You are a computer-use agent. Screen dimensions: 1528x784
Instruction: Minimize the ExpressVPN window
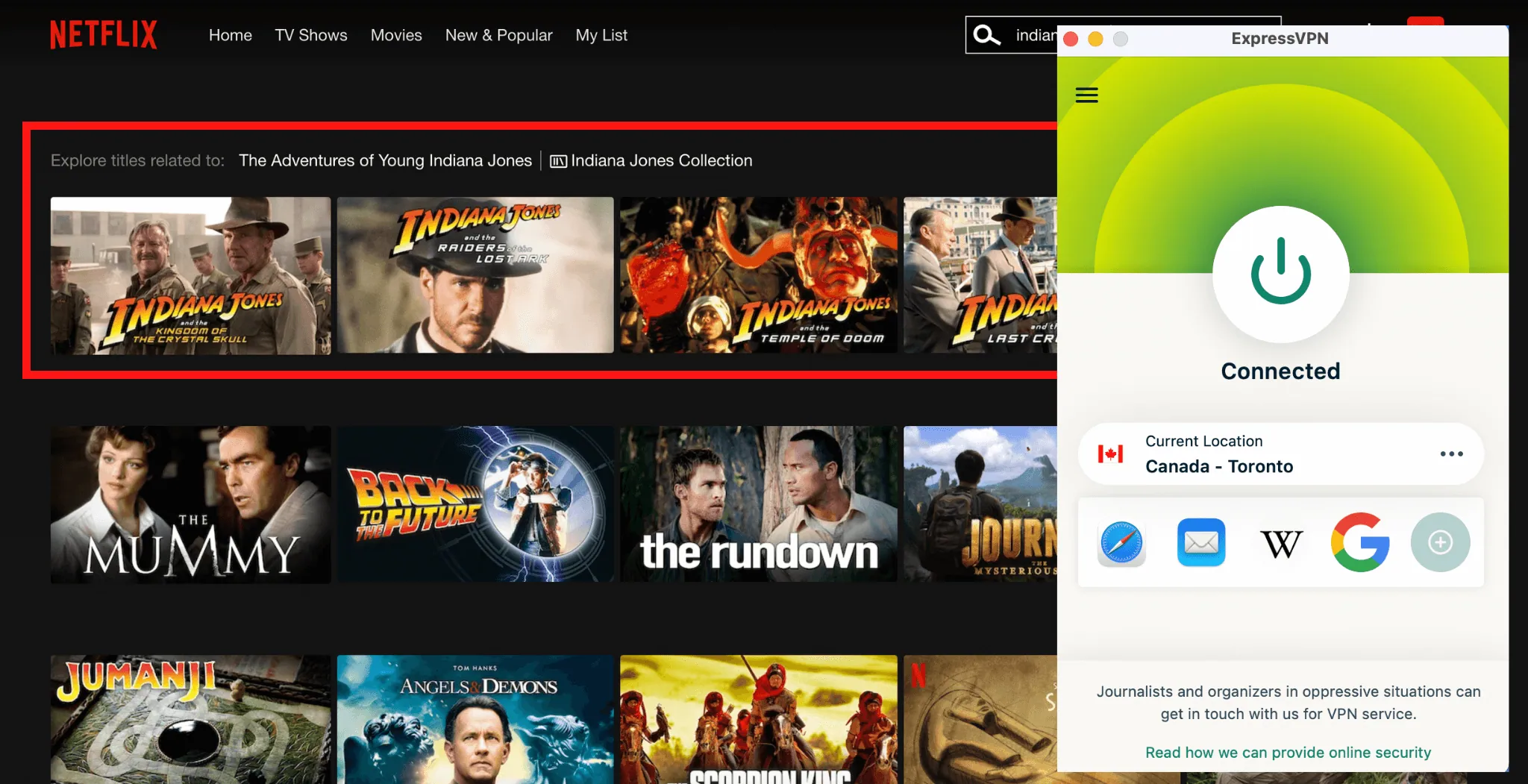[1095, 39]
